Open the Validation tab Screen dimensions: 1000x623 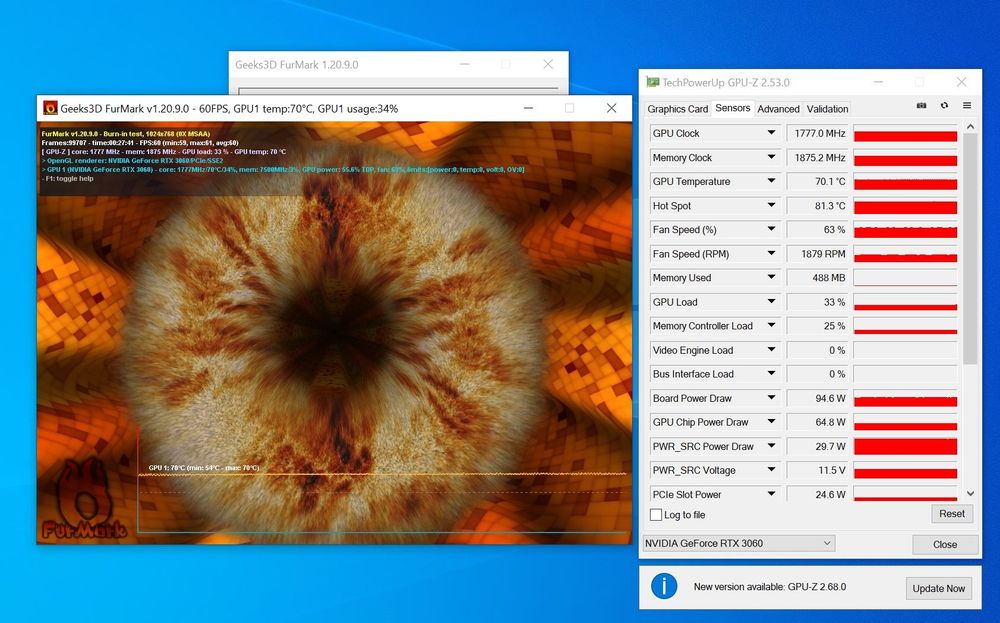(827, 109)
